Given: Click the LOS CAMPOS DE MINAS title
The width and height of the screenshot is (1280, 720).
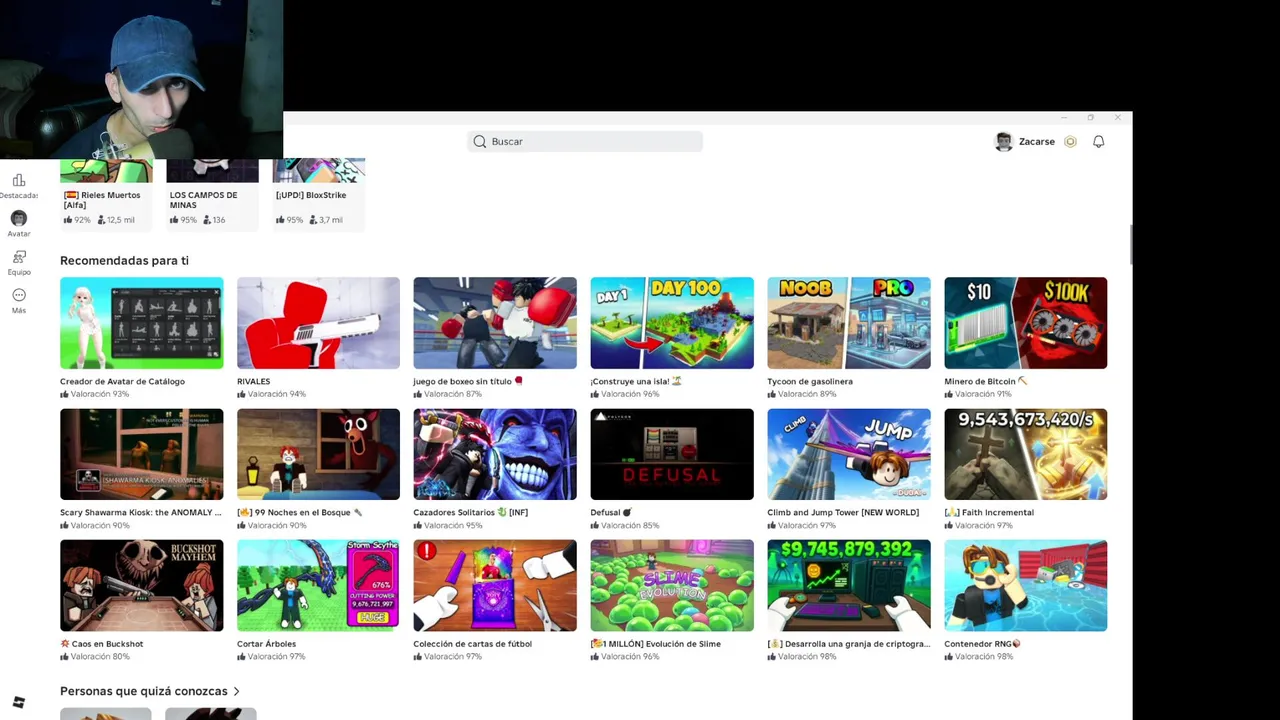Looking at the screenshot, I should [203, 200].
